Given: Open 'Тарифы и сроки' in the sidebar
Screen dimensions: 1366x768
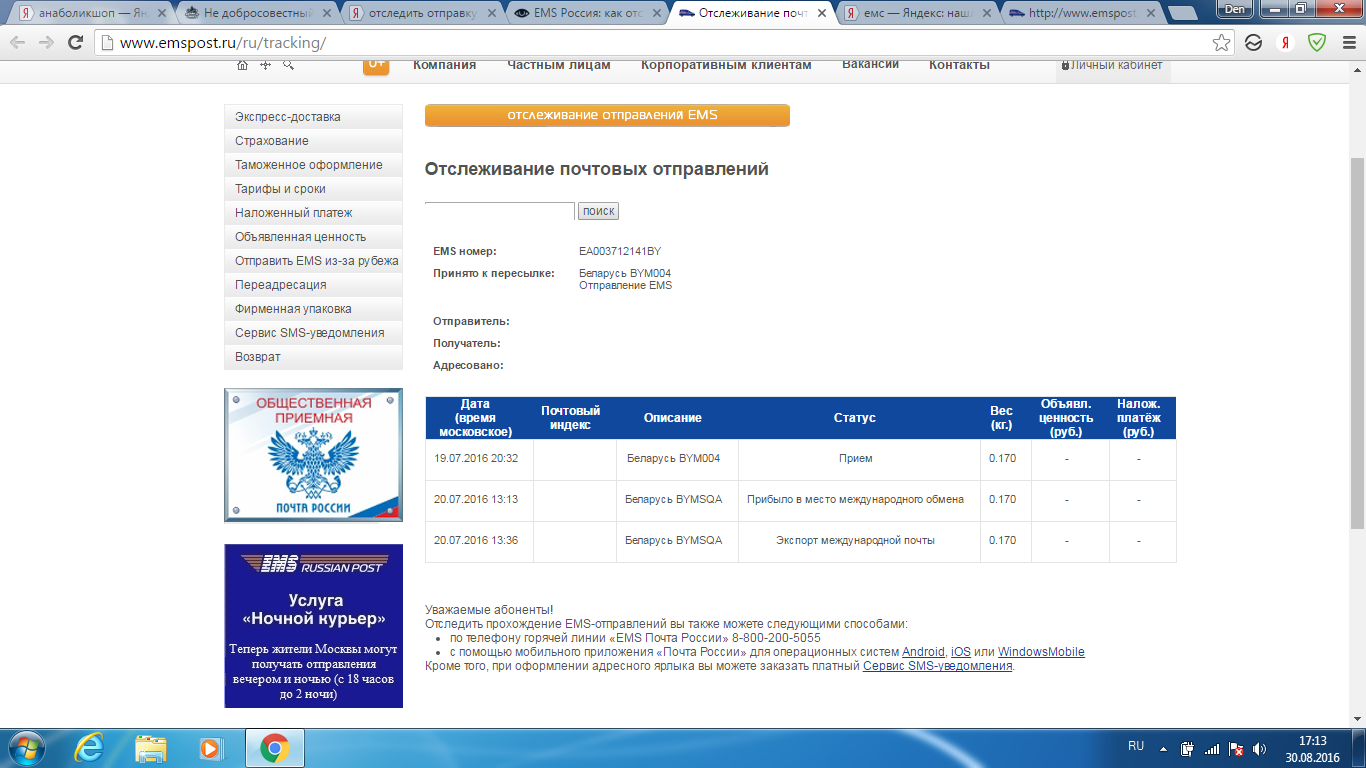Looking at the screenshot, I should click(x=281, y=189).
